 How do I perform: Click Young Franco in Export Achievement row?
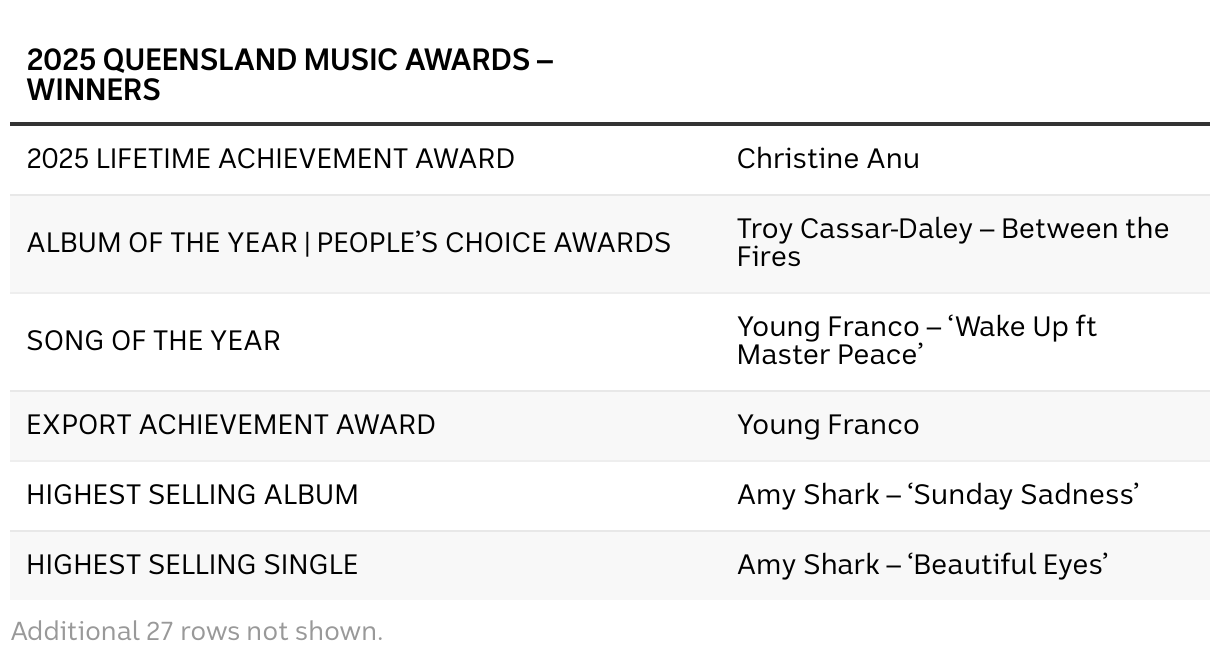(x=828, y=425)
